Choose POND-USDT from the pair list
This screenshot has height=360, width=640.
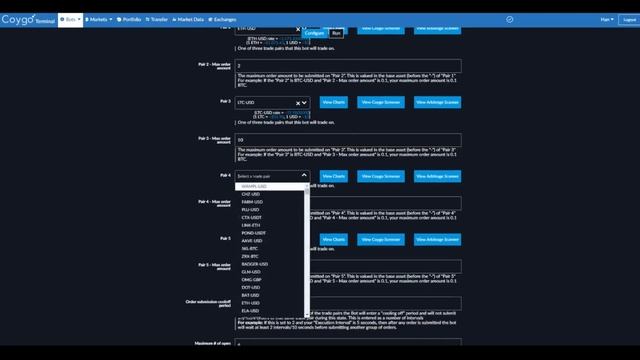pyautogui.click(x=270, y=233)
